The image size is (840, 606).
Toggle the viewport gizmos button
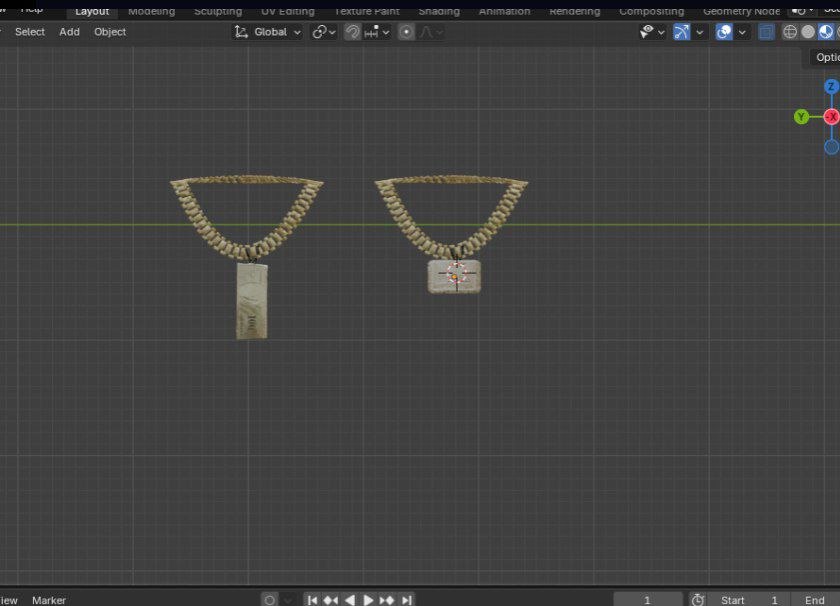pos(681,32)
